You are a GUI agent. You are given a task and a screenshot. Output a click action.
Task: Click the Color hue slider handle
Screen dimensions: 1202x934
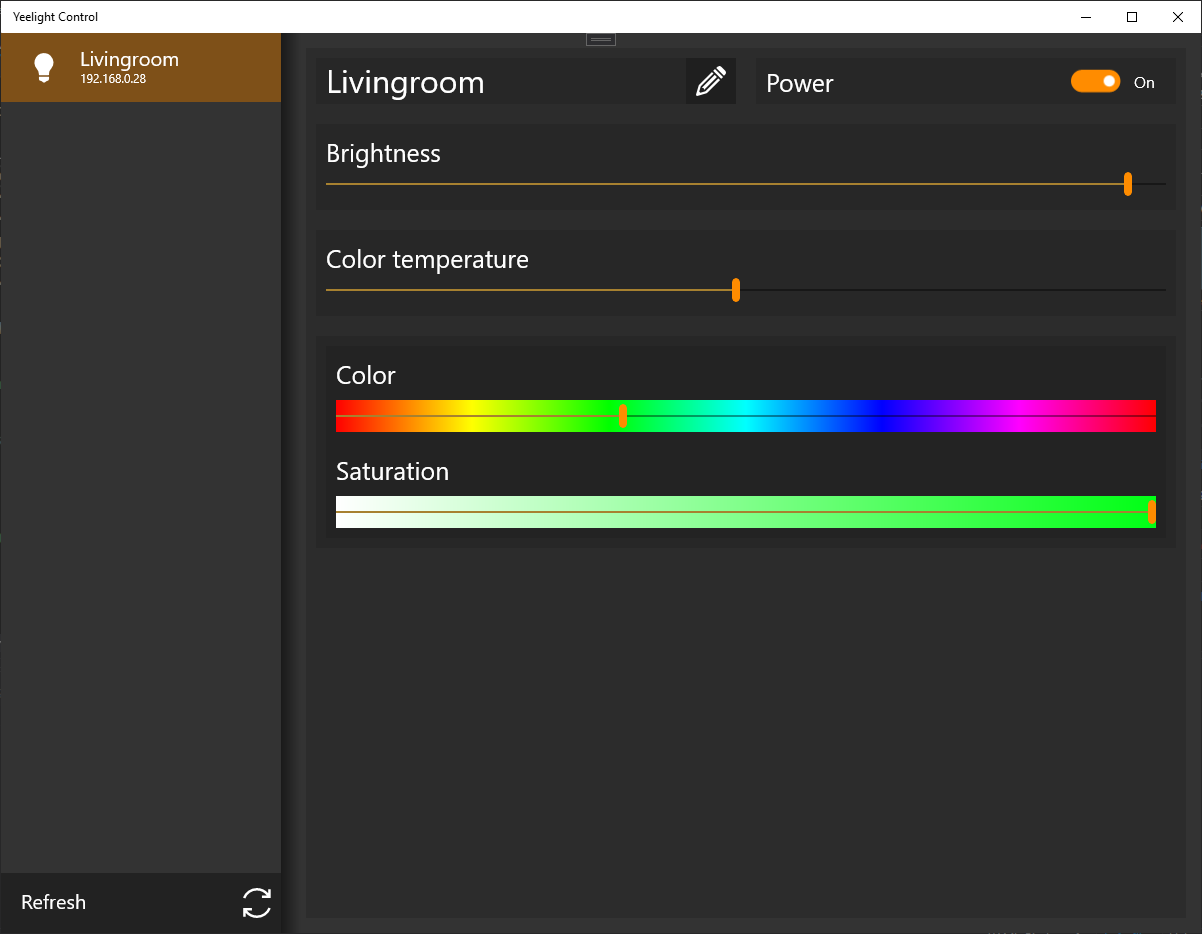[623, 416]
